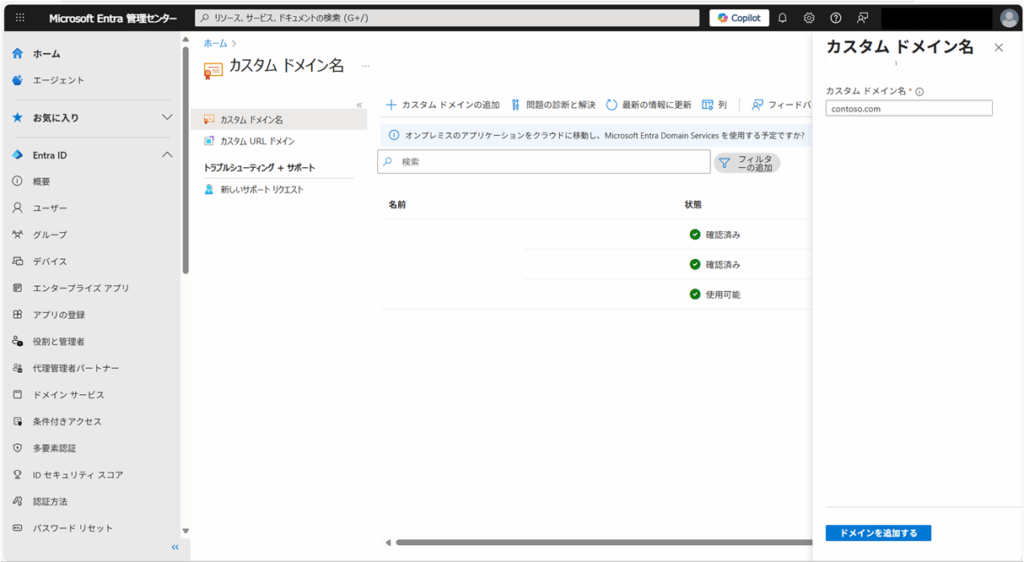Click the horizontal scrollbar below the table
Viewport: 1024px width, 562px height.
click(600, 543)
